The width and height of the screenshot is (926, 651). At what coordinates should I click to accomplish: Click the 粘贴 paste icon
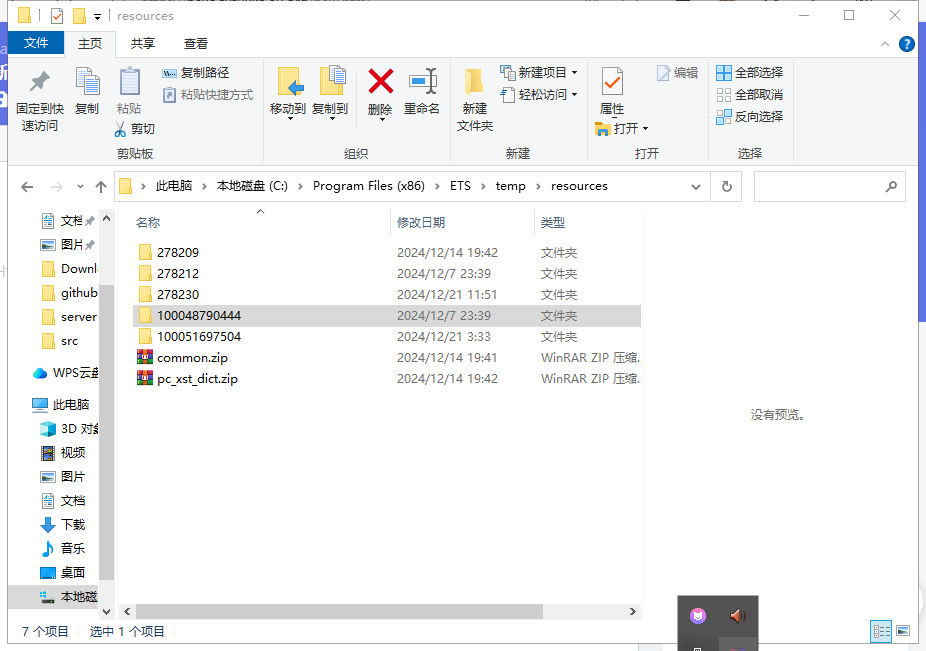[129, 82]
